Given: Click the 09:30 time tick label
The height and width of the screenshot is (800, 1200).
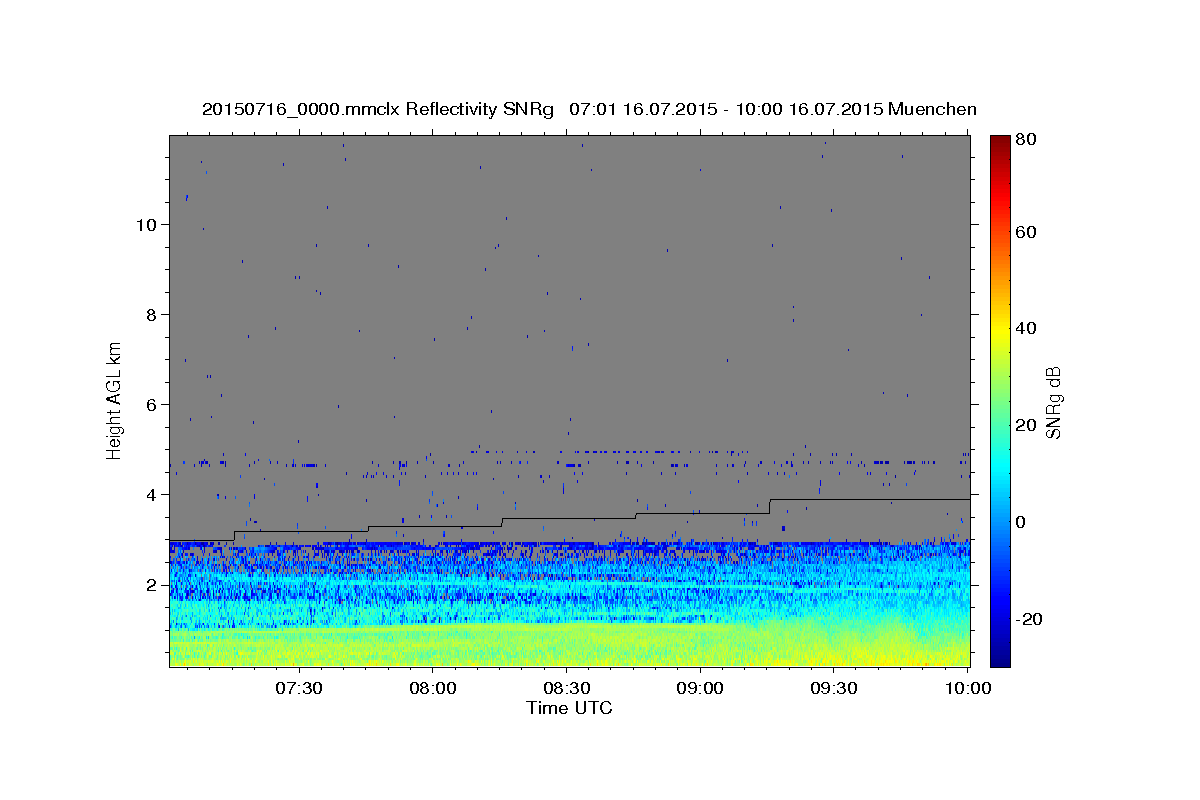Looking at the screenshot, I should [x=833, y=689].
